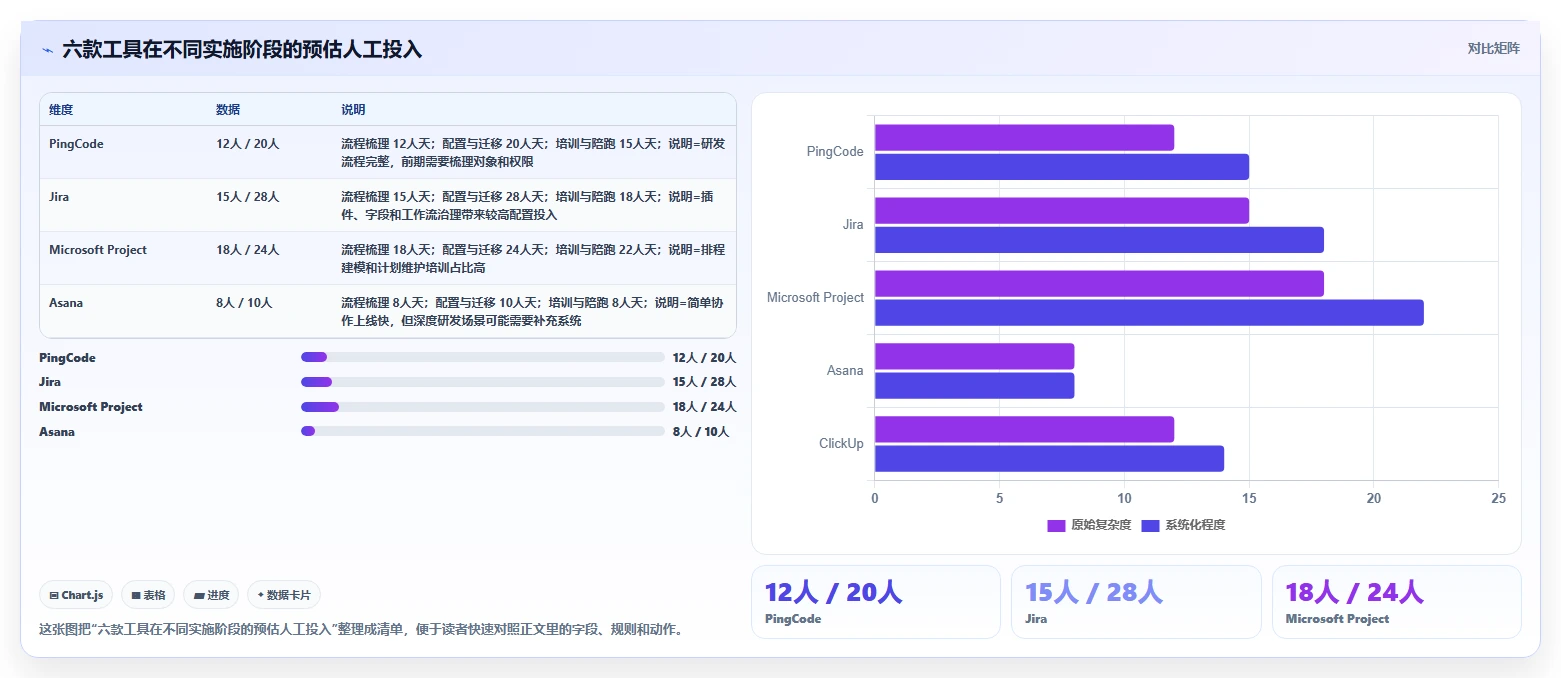This screenshot has height=678, width=1561.
Task: Click the ClickUp axis label in the chart
Action: 841,444
